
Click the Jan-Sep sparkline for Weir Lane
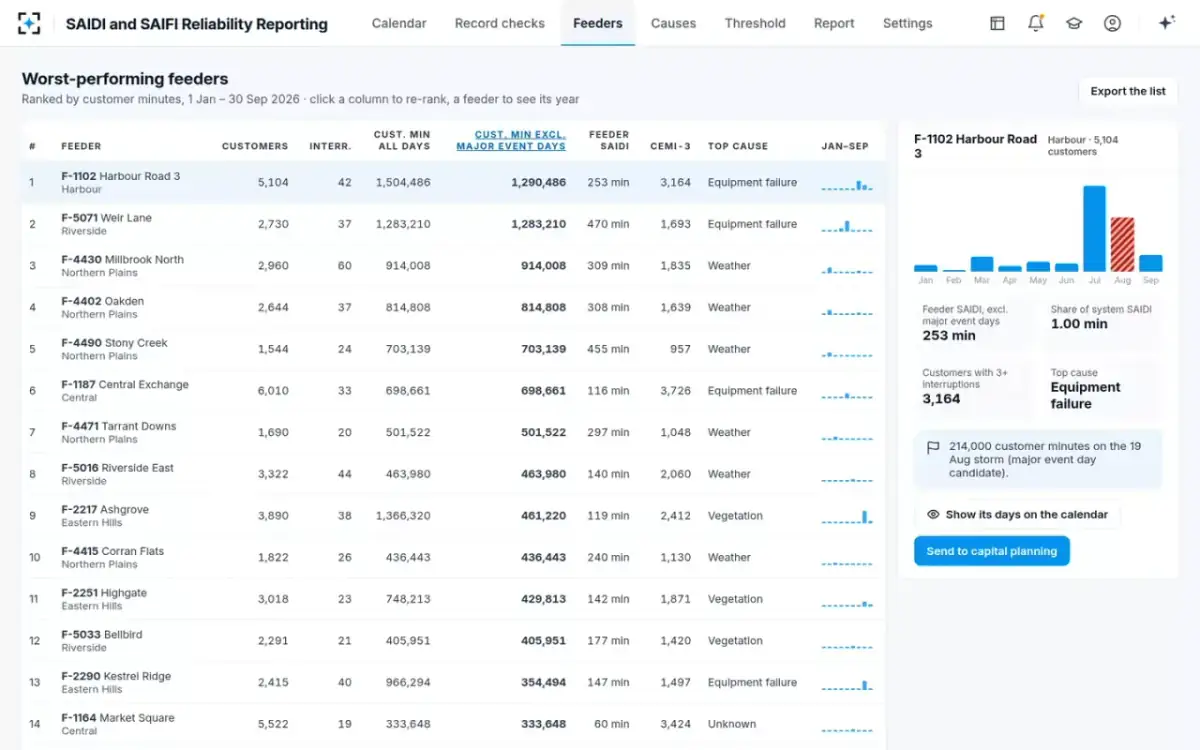(x=847, y=226)
